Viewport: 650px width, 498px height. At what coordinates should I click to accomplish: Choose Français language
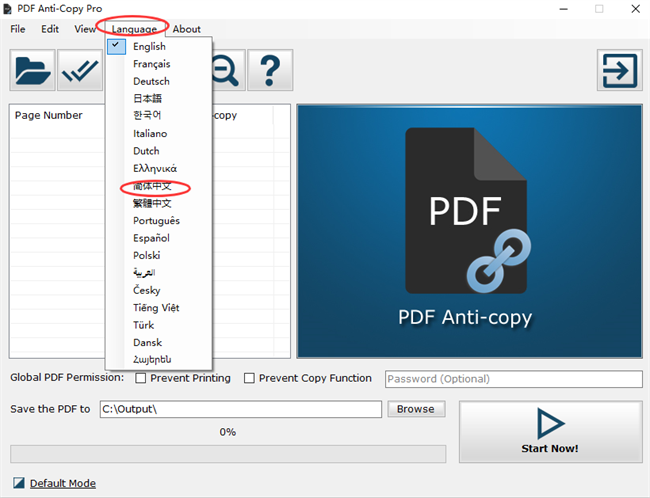(159, 64)
